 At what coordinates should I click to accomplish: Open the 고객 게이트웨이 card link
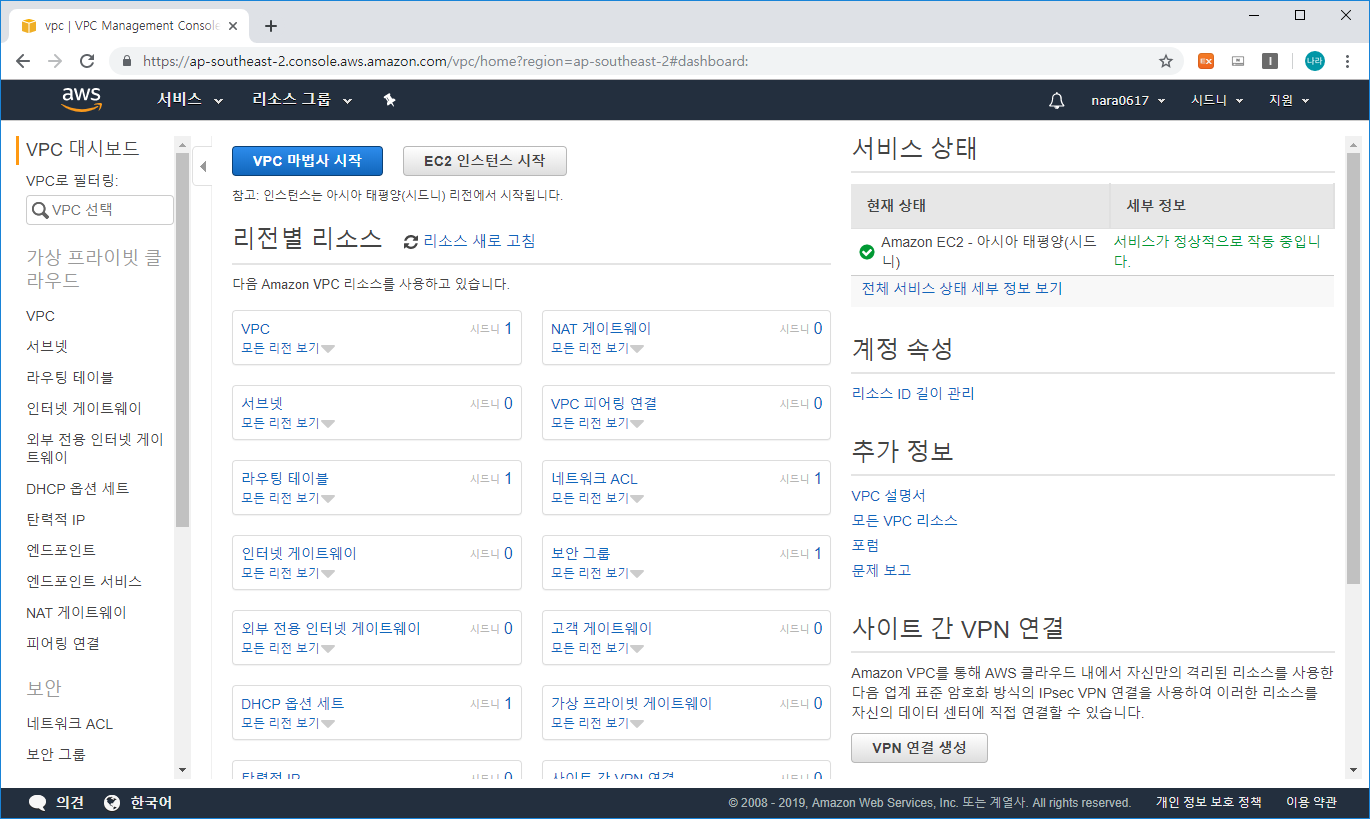click(602, 628)
